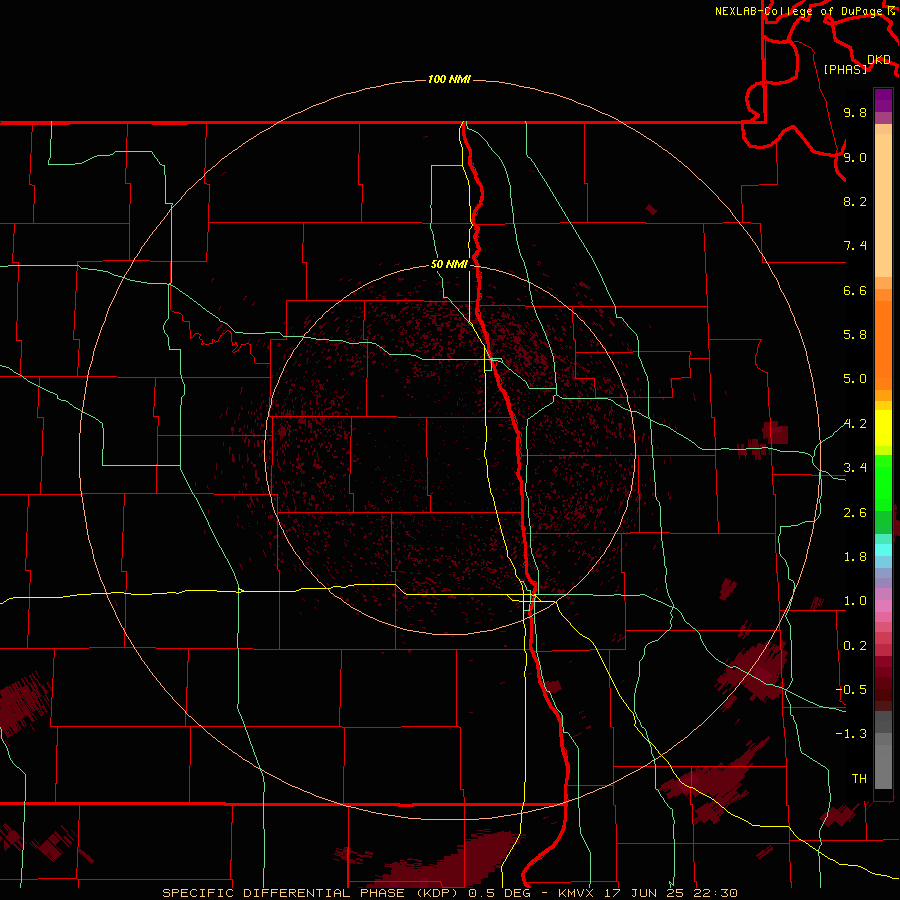Pick the pink color scale segment
Viewport: 900px width, 900px height.
883,606
